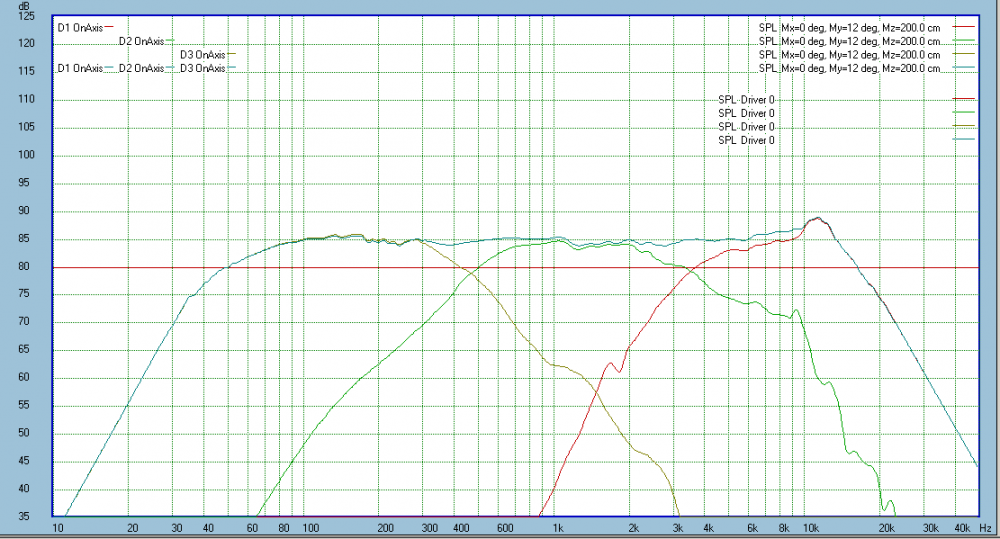
Task: Select the cyan-line 'D2 OnAxis' legend entry
Action: [142, 68]
